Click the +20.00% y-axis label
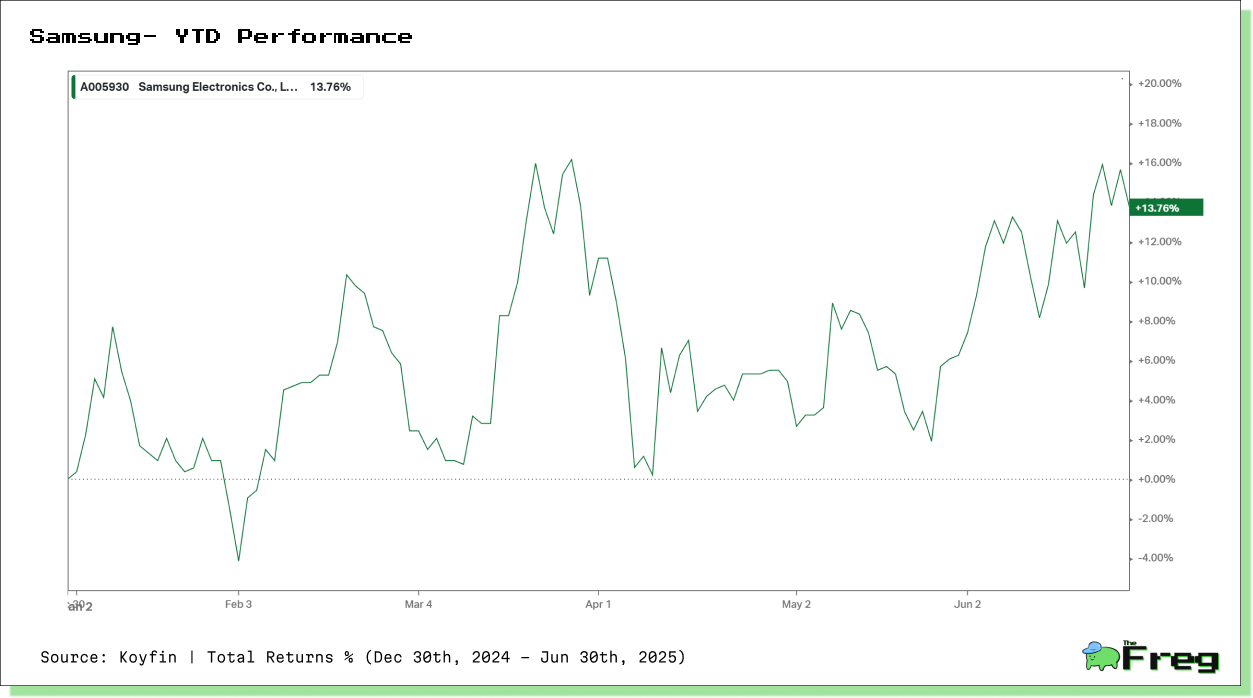 click(1160, 84)
